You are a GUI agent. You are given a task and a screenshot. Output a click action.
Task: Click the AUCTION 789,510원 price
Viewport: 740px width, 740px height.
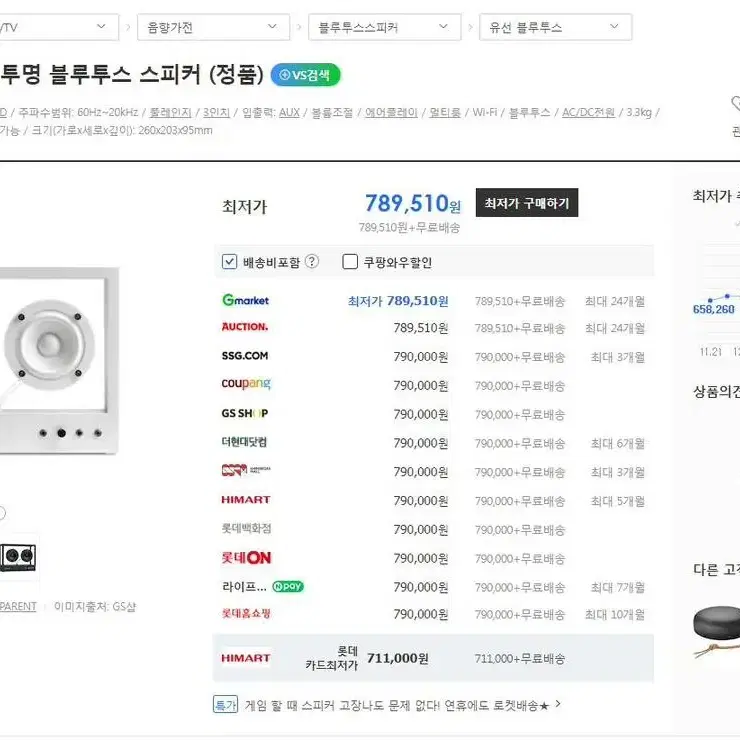pyautogui.click(x=421, y=328)
